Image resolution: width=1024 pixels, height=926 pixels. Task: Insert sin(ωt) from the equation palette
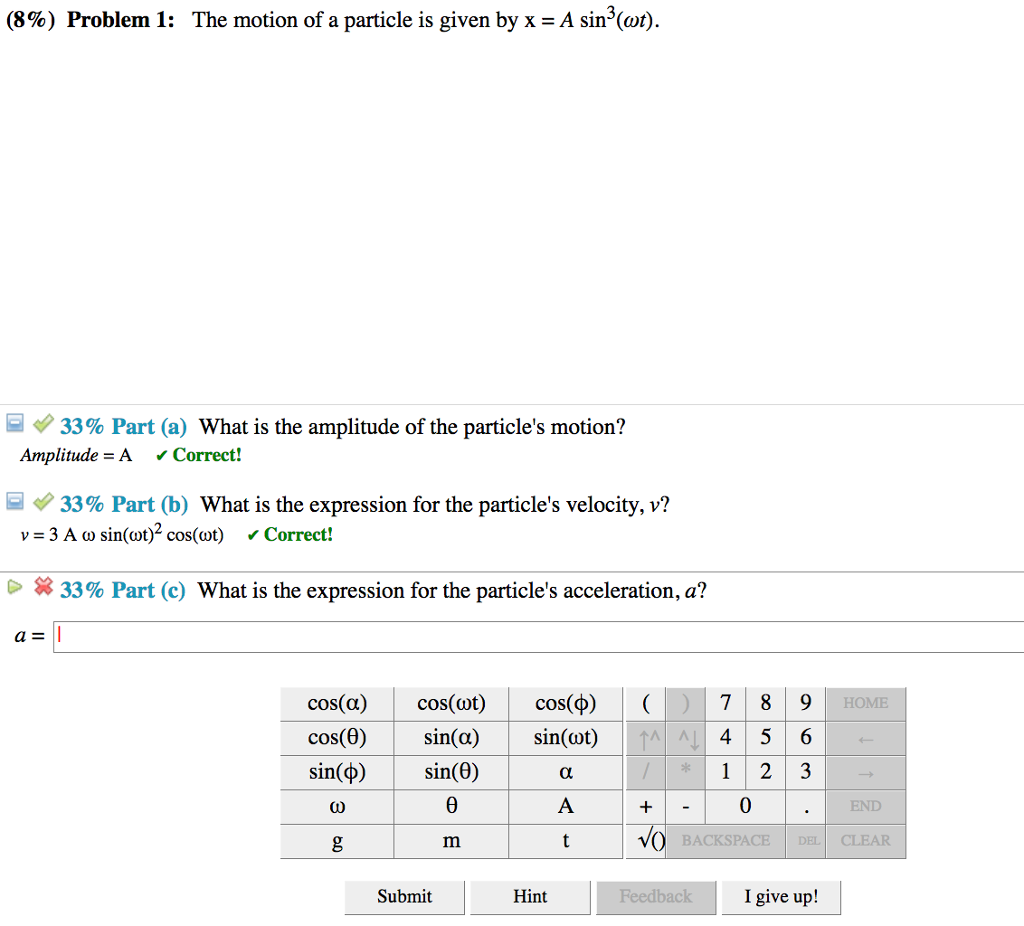click(564, 737)
